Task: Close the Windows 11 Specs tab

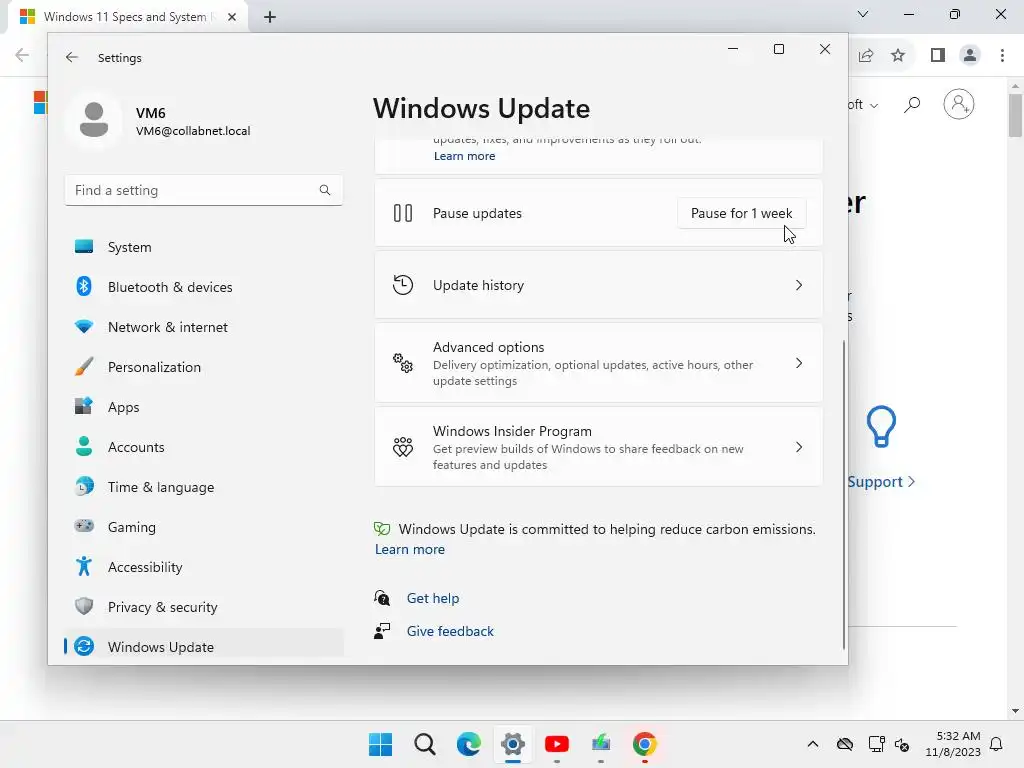Action: [x=232, y=17]
